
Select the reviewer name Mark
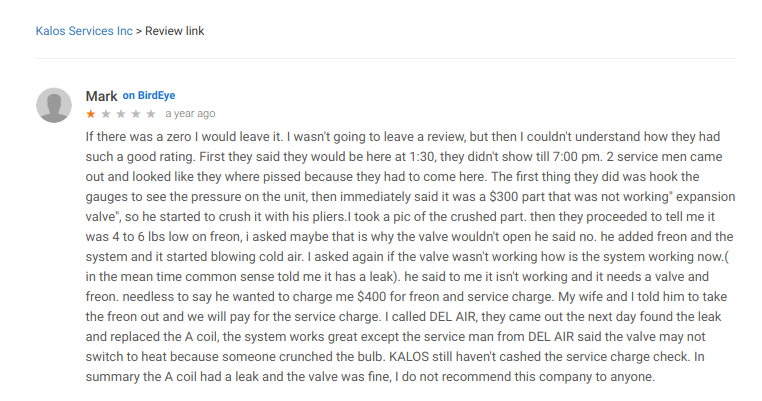coord(102,96)
